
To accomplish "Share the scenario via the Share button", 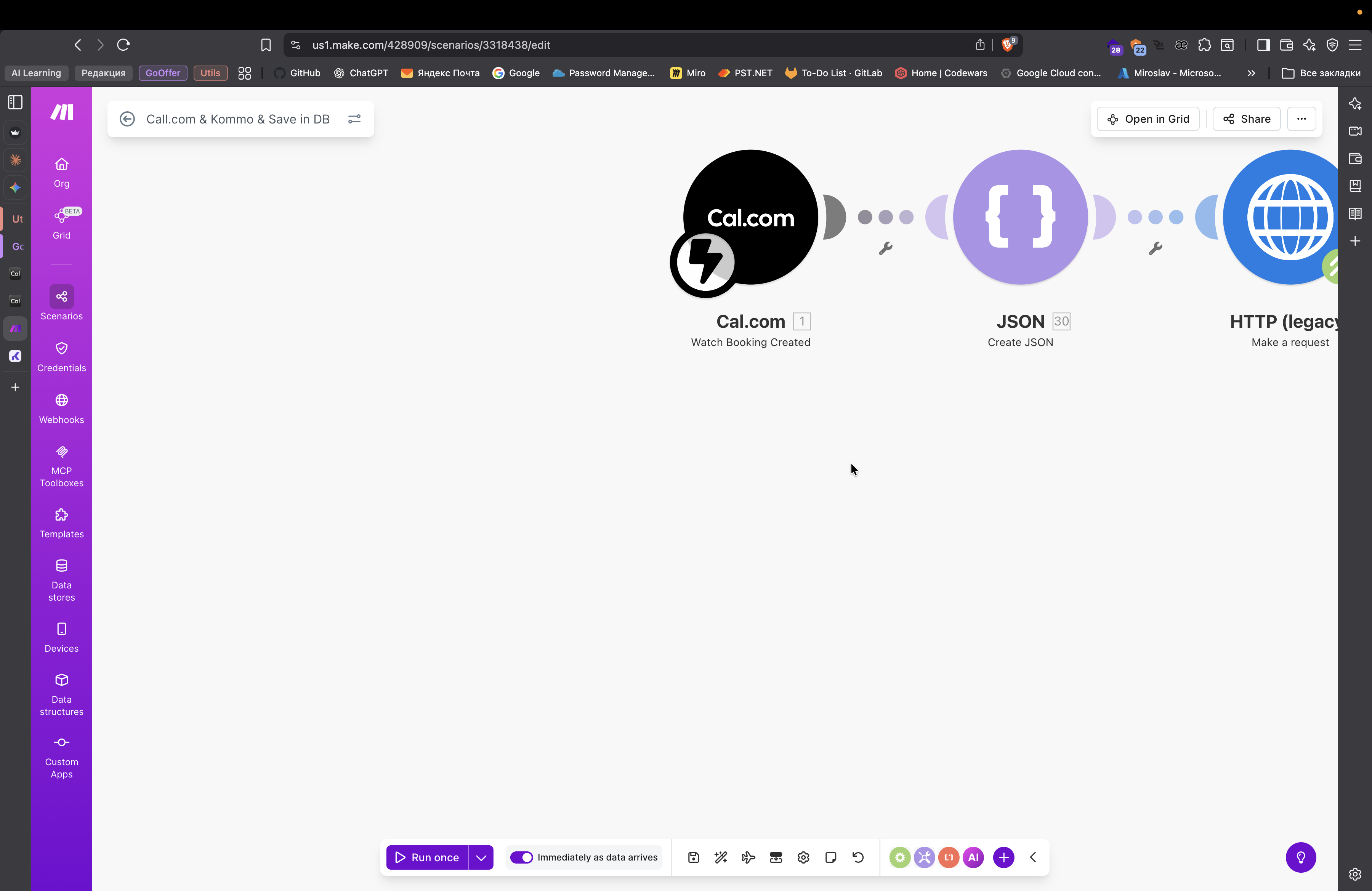I will point(1246,119).
